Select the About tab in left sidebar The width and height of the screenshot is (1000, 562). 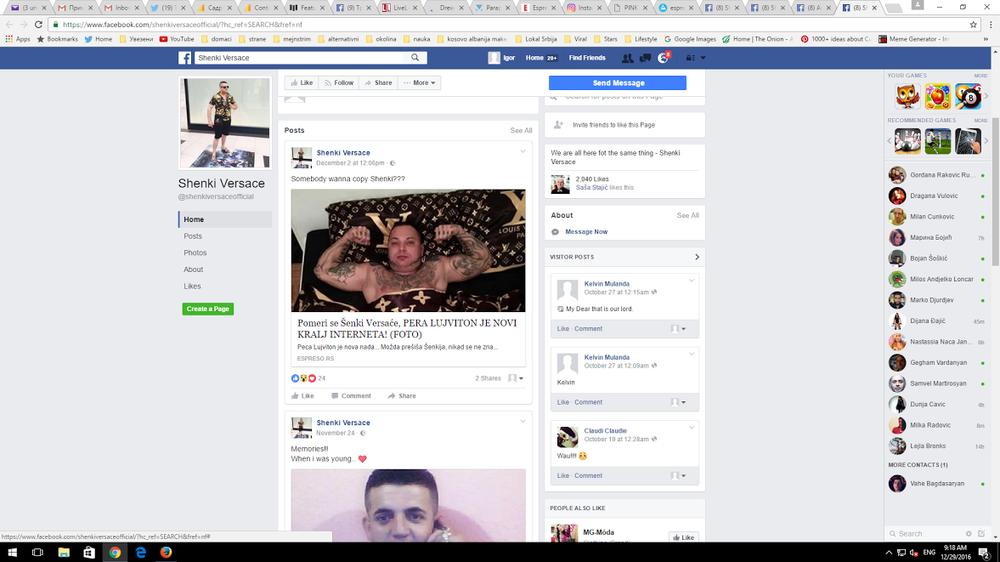click(193, 269)
